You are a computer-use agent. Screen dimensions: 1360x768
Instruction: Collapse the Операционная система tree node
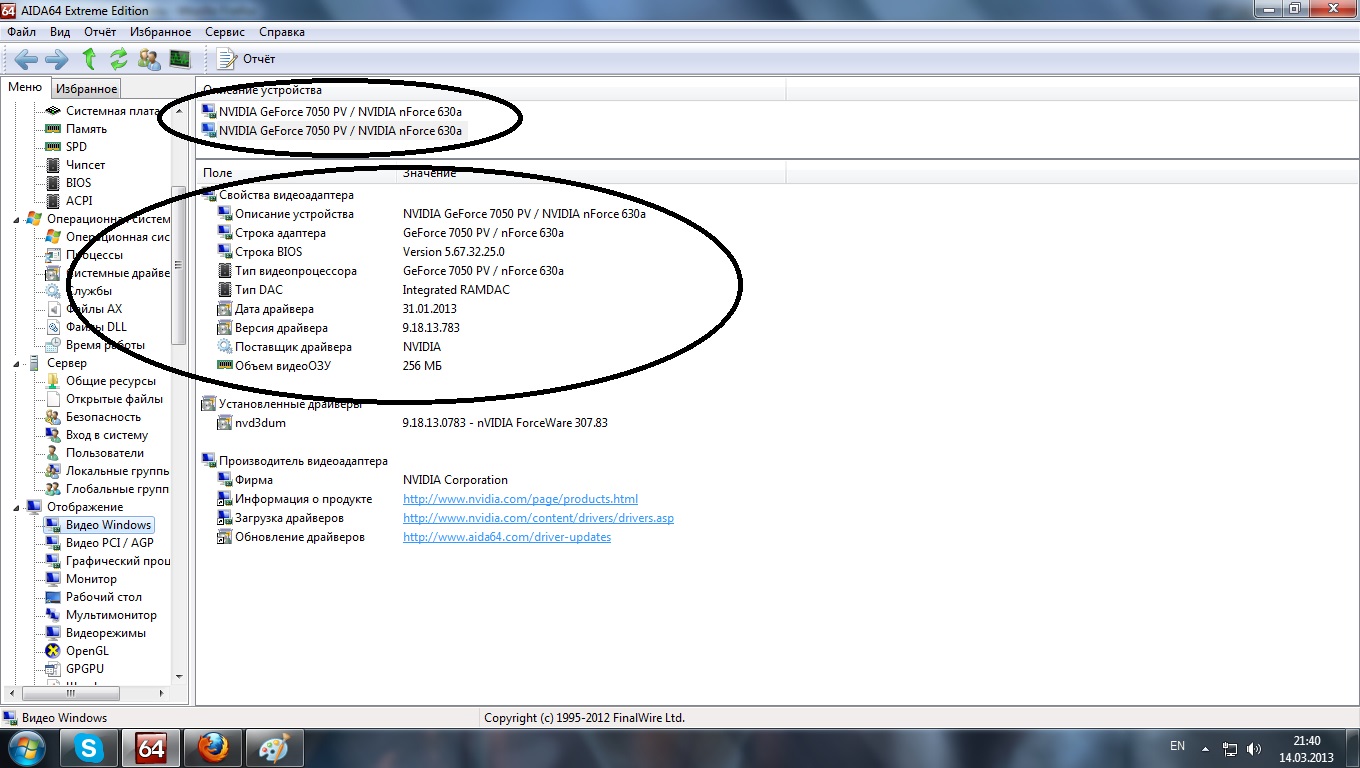tap(18, 219)
